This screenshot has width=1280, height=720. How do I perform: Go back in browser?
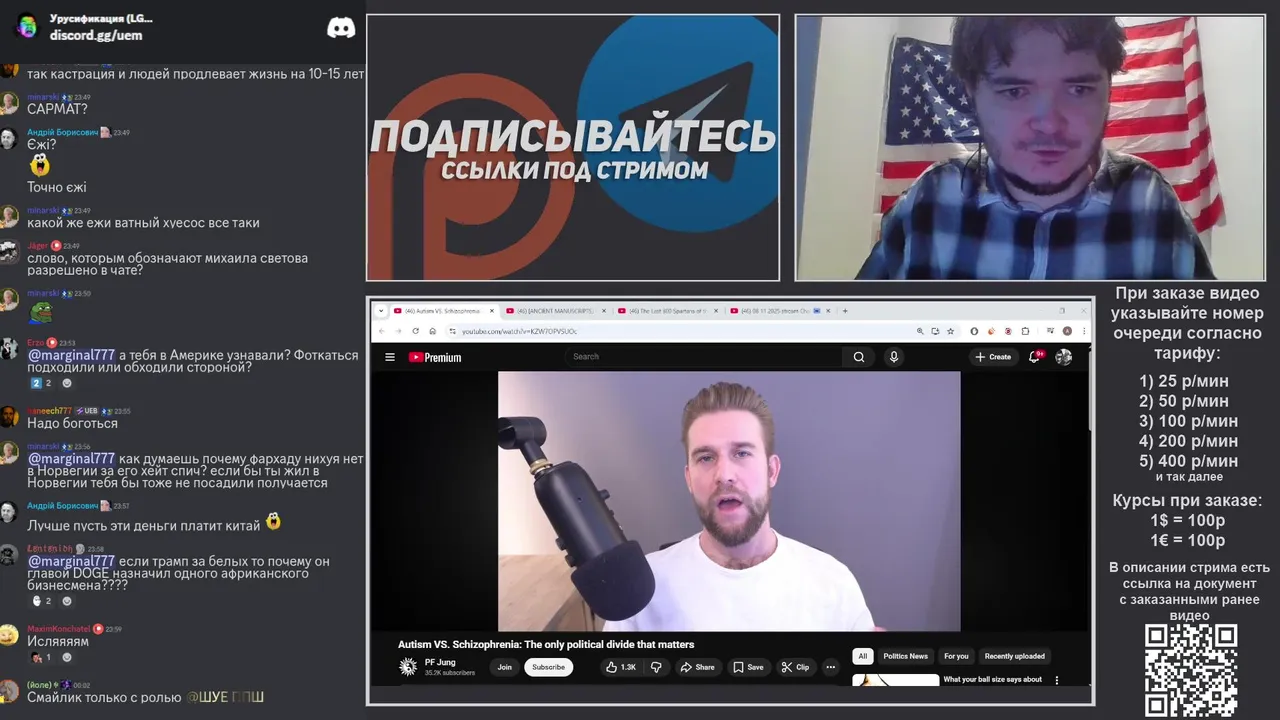tap(382, 331)
